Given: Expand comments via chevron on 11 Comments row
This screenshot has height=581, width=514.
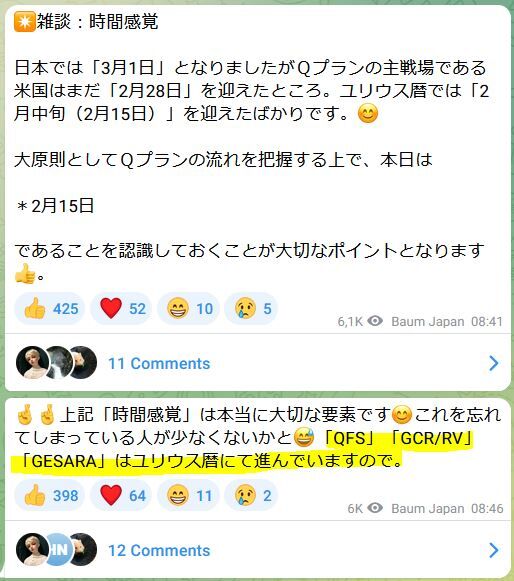Looking at the screenshot, I should [x=494, y=363].
